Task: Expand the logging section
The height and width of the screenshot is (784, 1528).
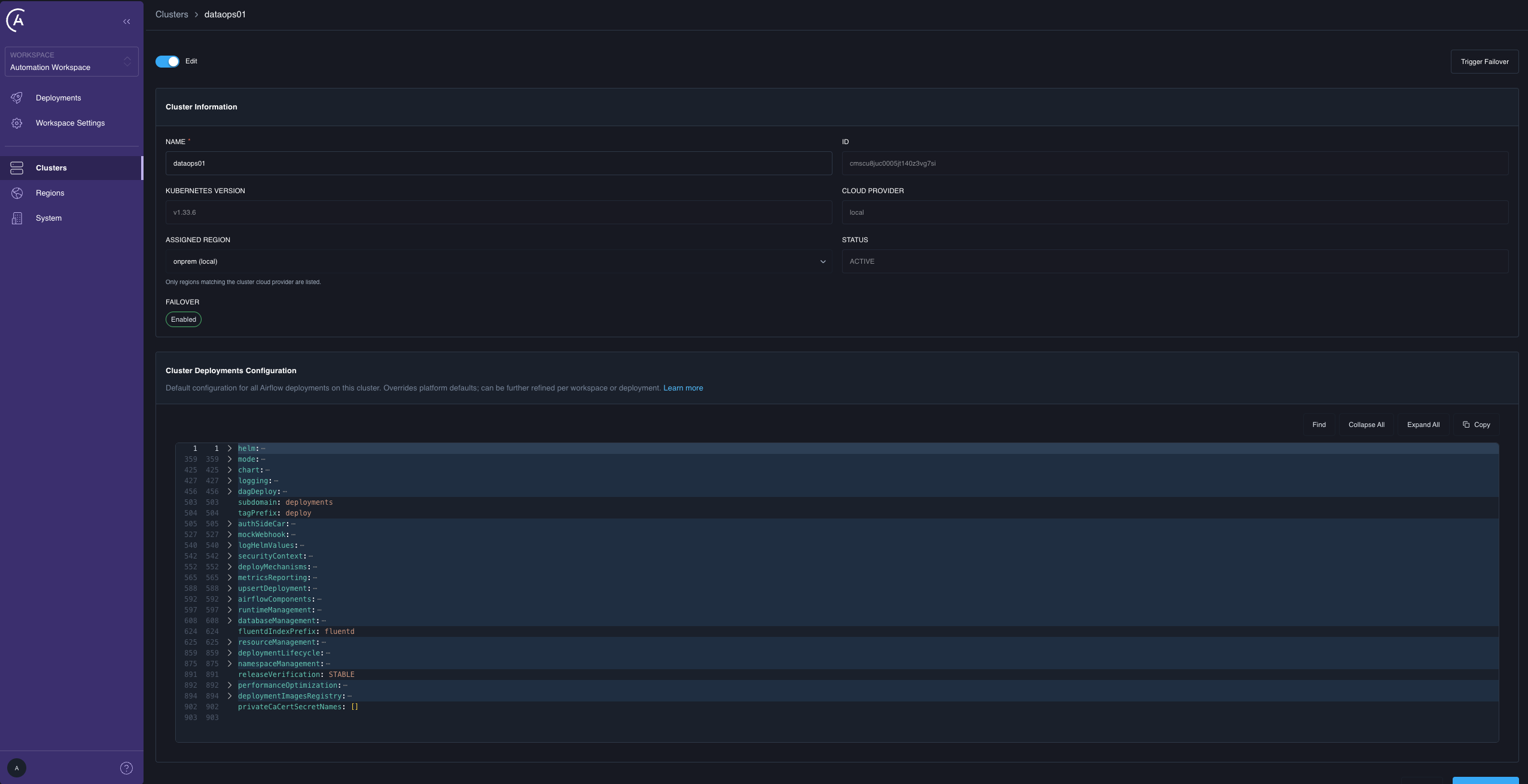Action: pyautogui.click(x=230, y=481)
